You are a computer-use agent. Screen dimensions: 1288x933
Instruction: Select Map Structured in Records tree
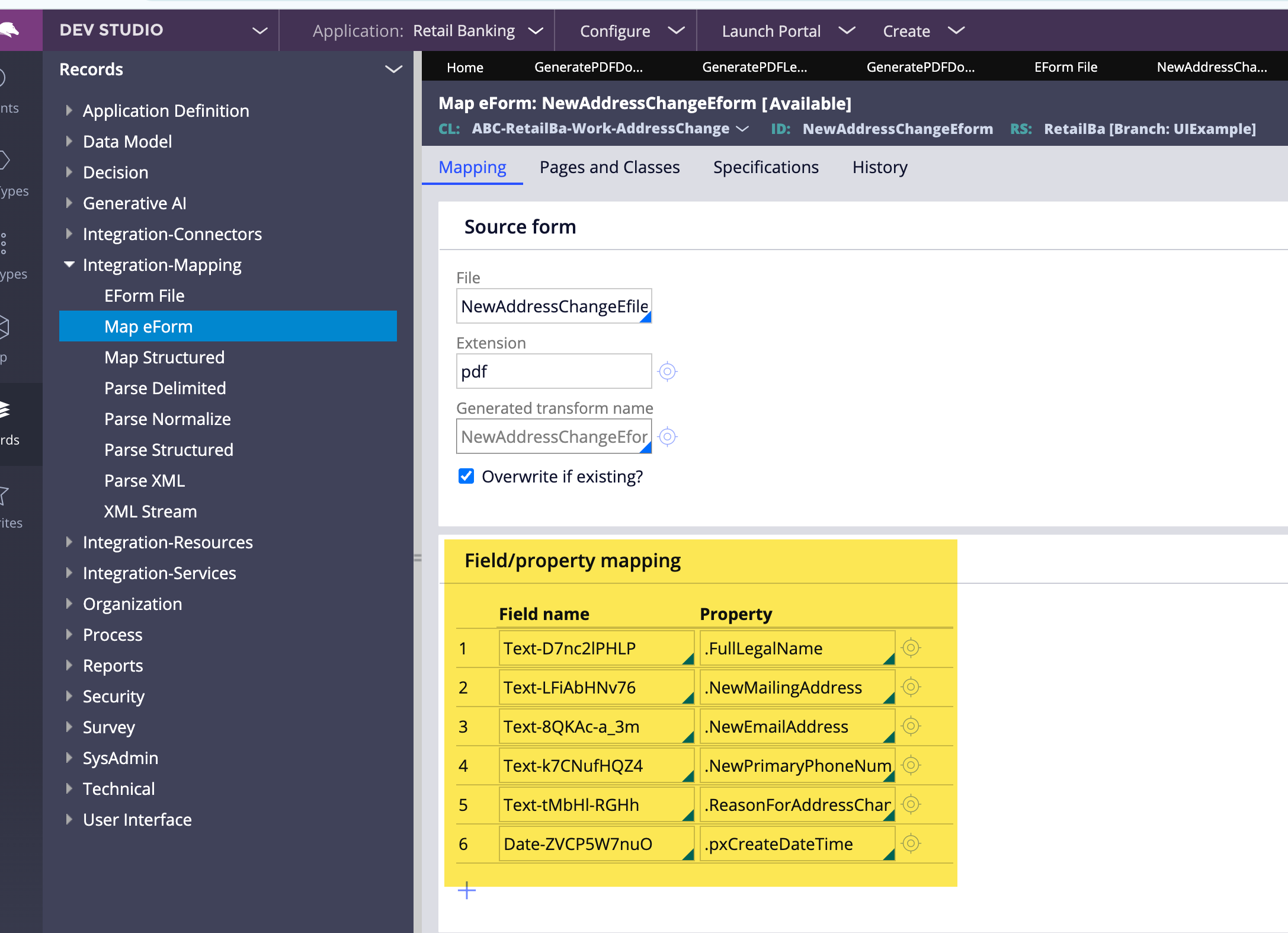click(165, 357)
